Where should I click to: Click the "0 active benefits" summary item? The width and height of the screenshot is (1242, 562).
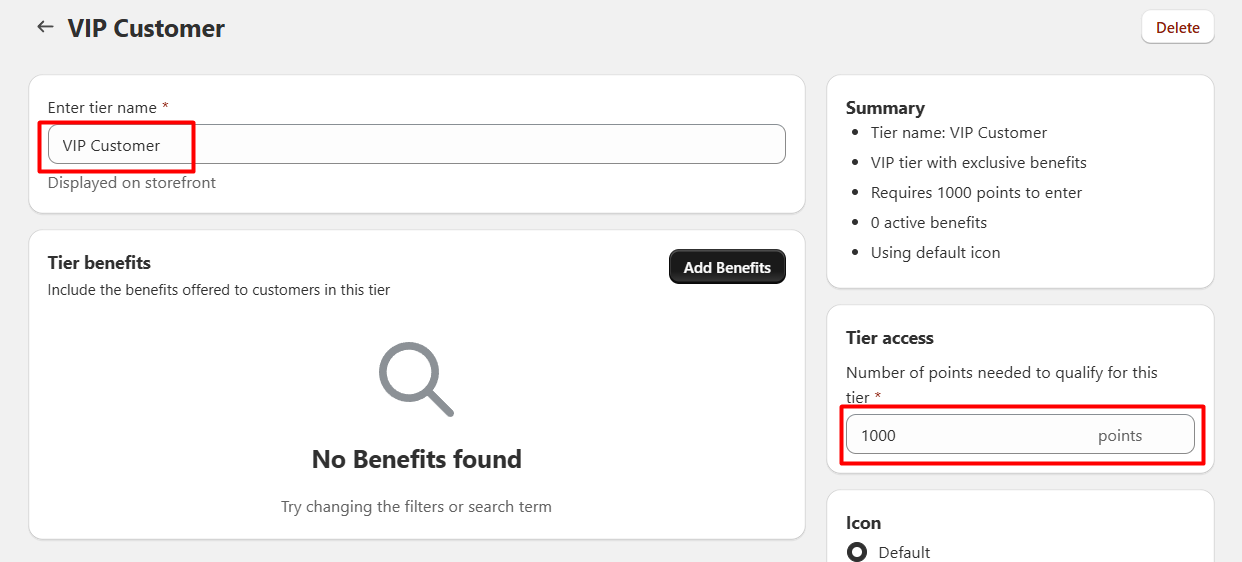[x=928, y=222]
